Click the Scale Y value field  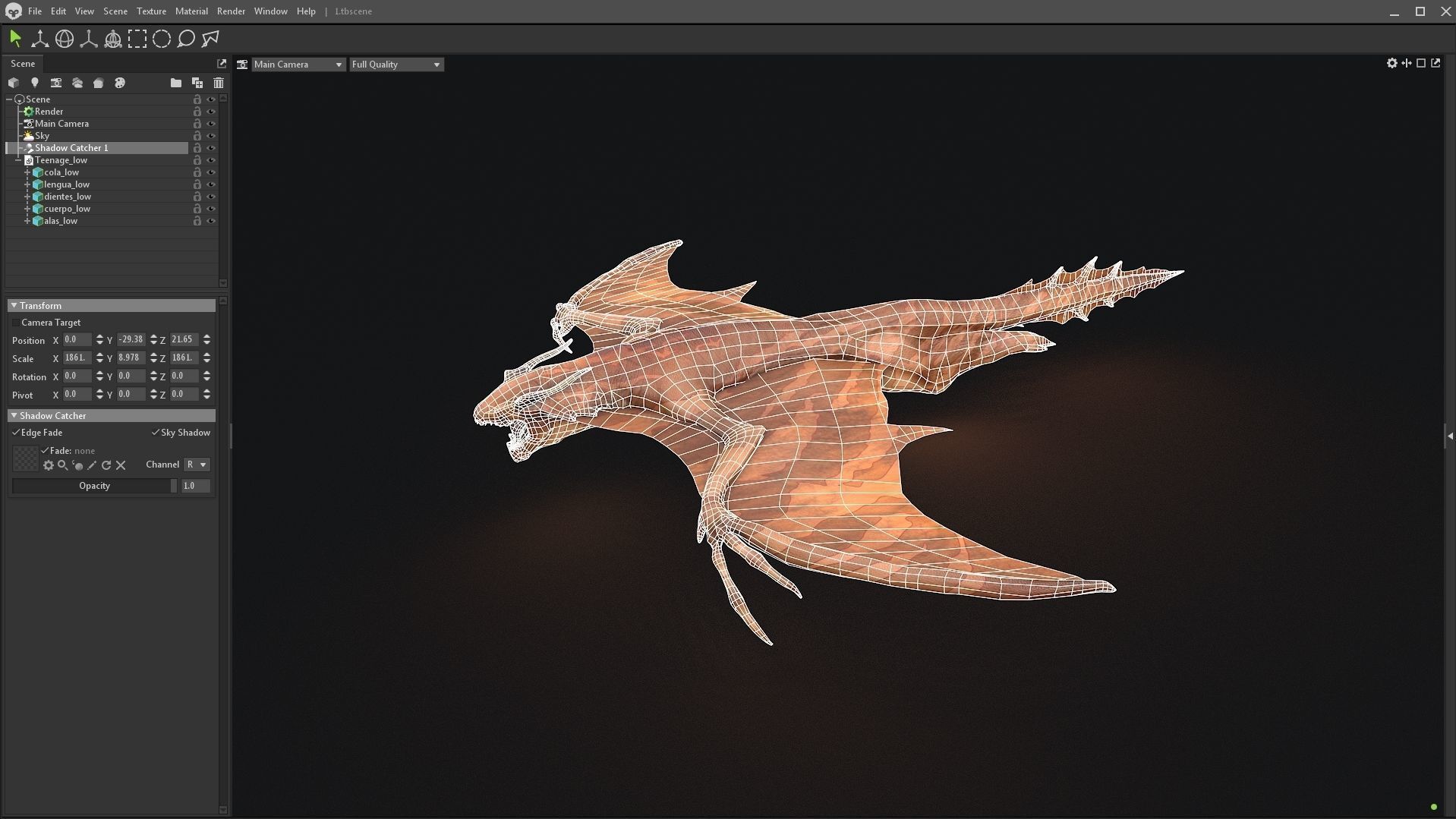click(x=131, y=358)
